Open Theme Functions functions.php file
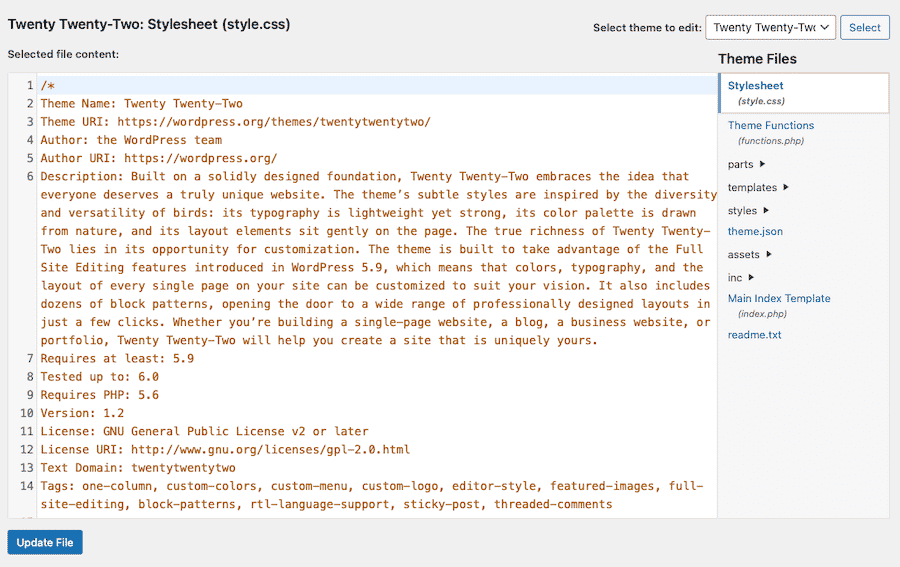Screen dimensions: 900x567 point(770,126)
